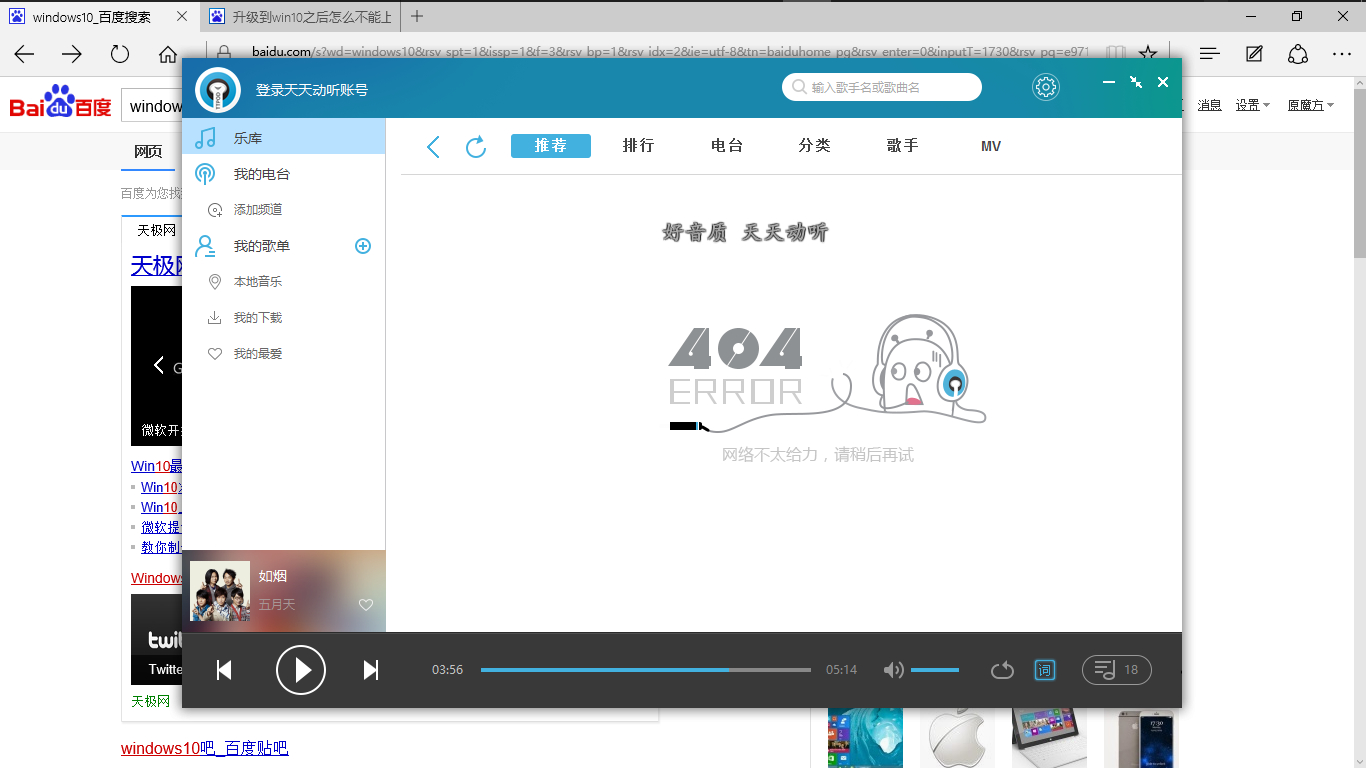Viewport: 1366px width, 768px height.
Task: Add page to favorites with the star icon
Action: tap(1148, 53)
